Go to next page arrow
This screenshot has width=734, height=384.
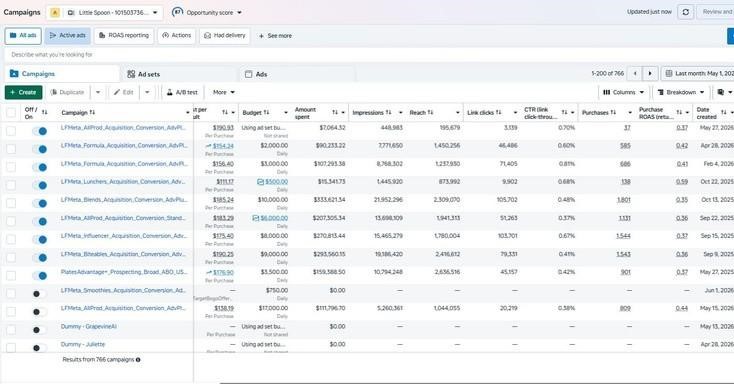pyautogui.click(x=650, y=74)
